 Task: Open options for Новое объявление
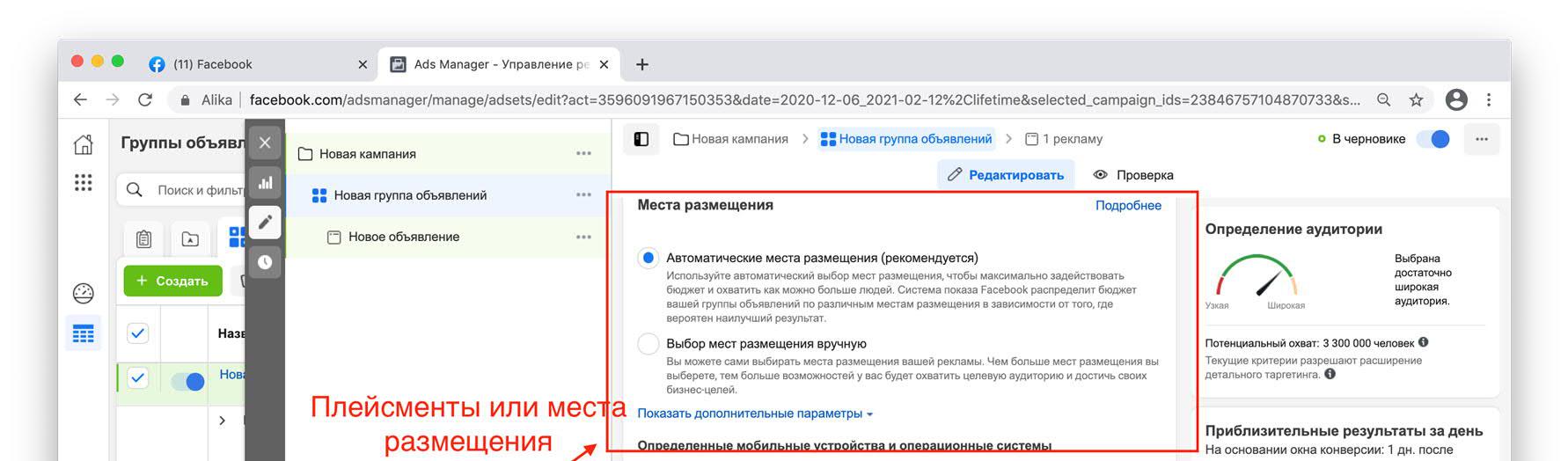[x=583, y=237]
